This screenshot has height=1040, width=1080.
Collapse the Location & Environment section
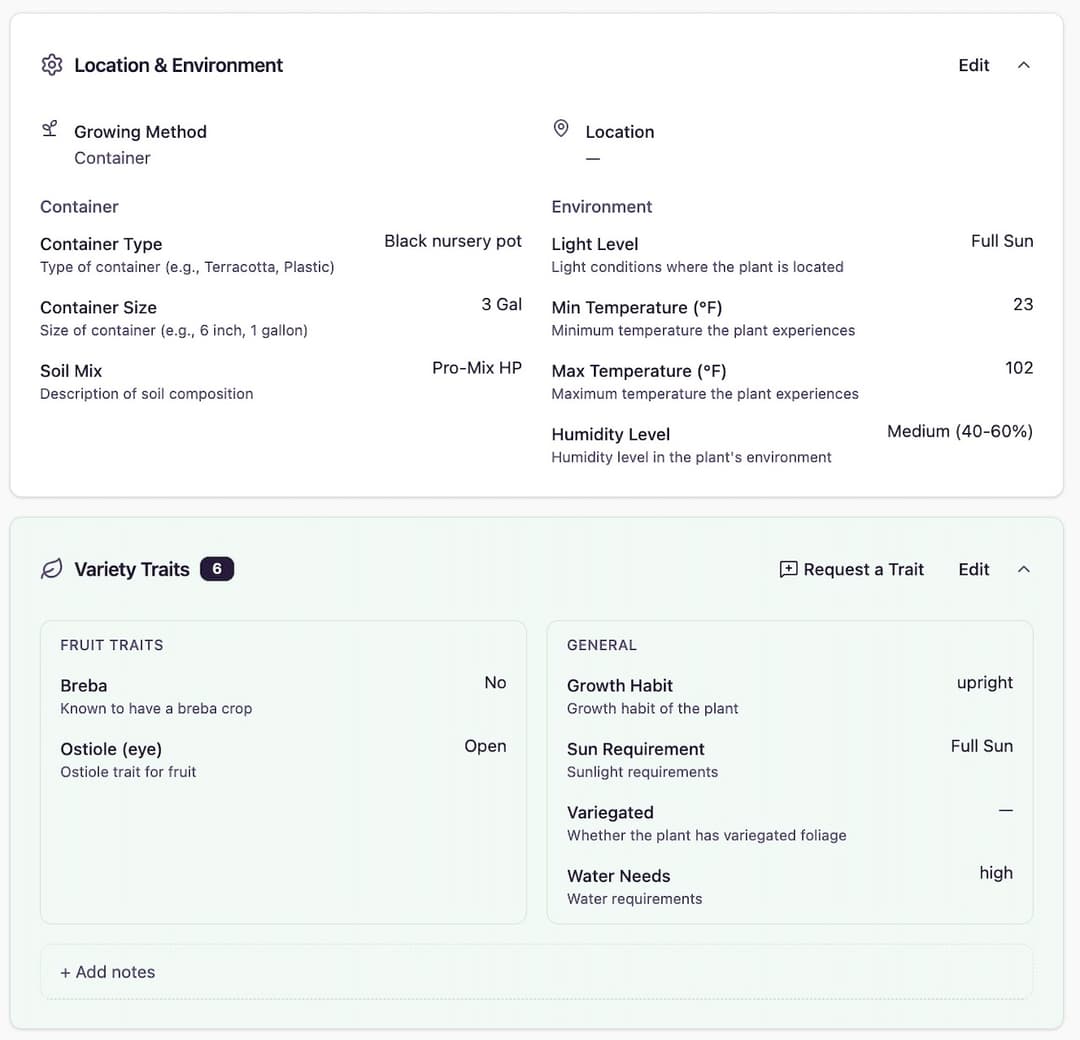pos(1023,65)
